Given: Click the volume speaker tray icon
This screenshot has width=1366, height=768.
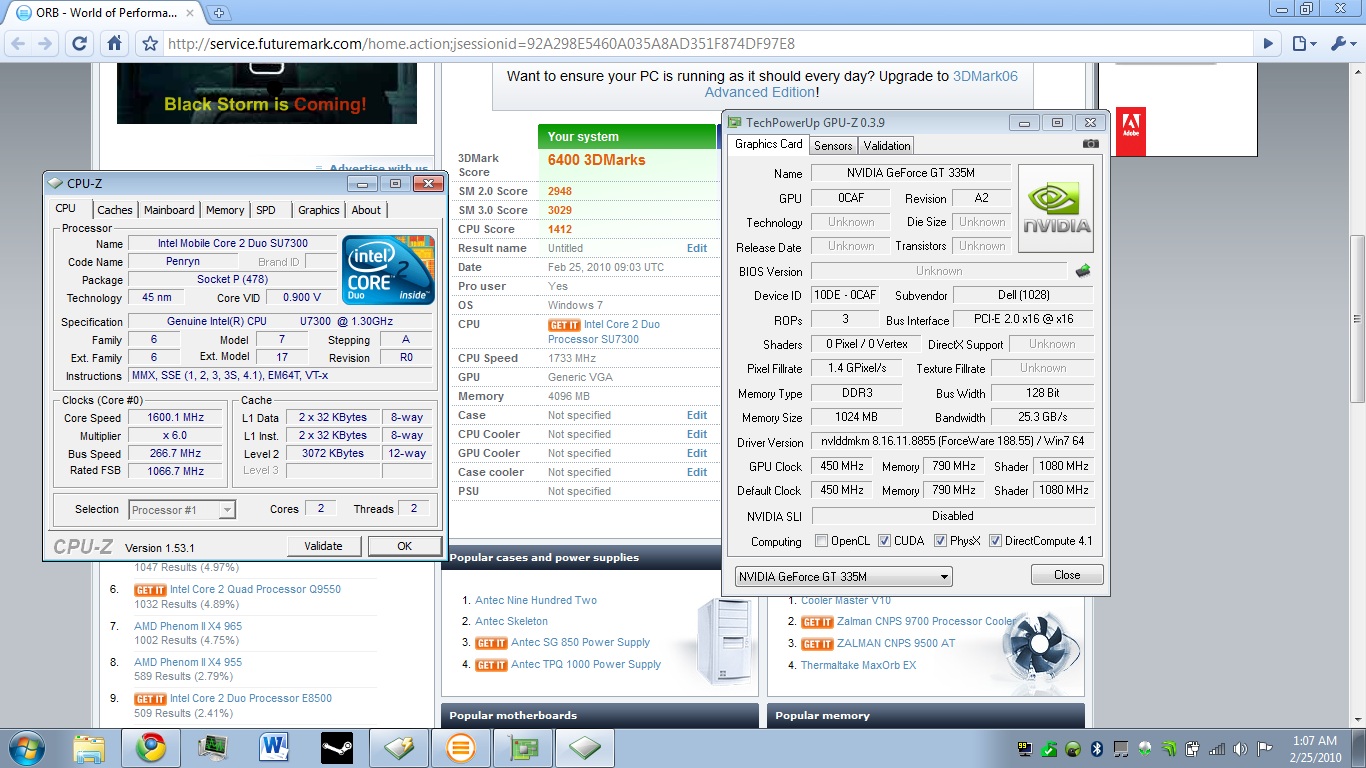Looking at the screenshot, I should pyautogui.click(x=1241, y=748).
